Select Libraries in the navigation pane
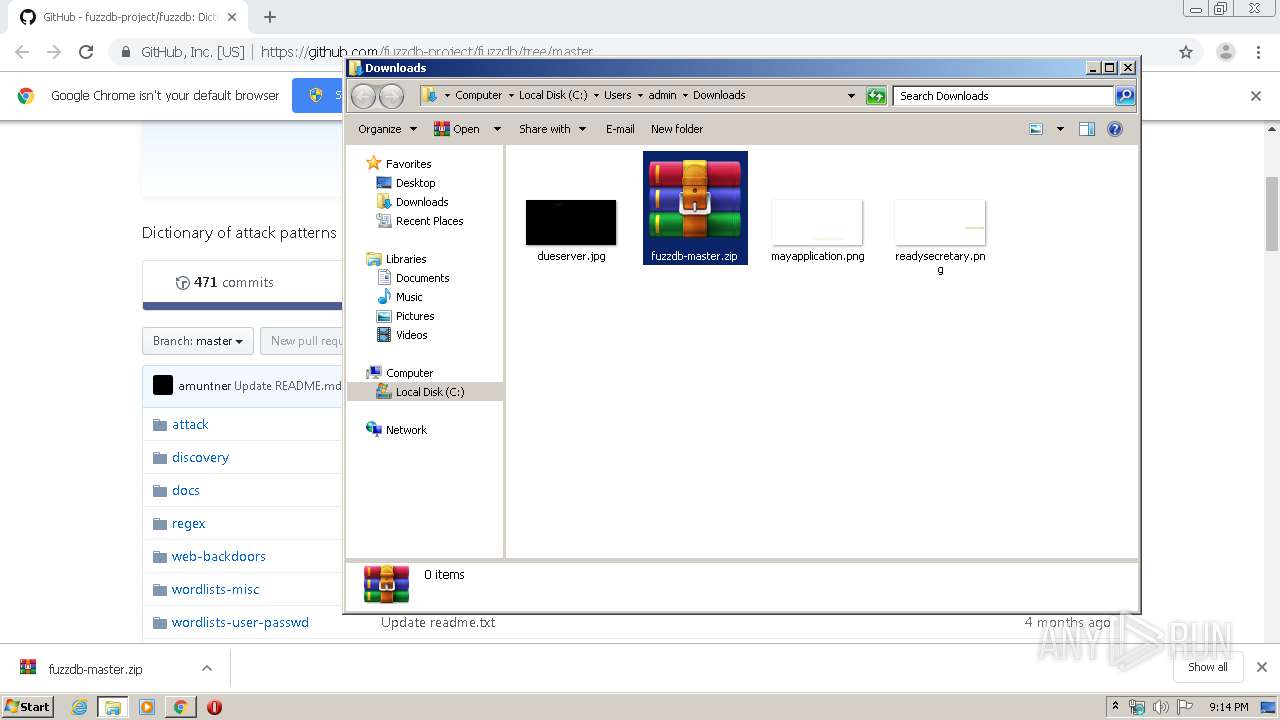The height and width of the screenshot is (720, 1280). (406, 259)
